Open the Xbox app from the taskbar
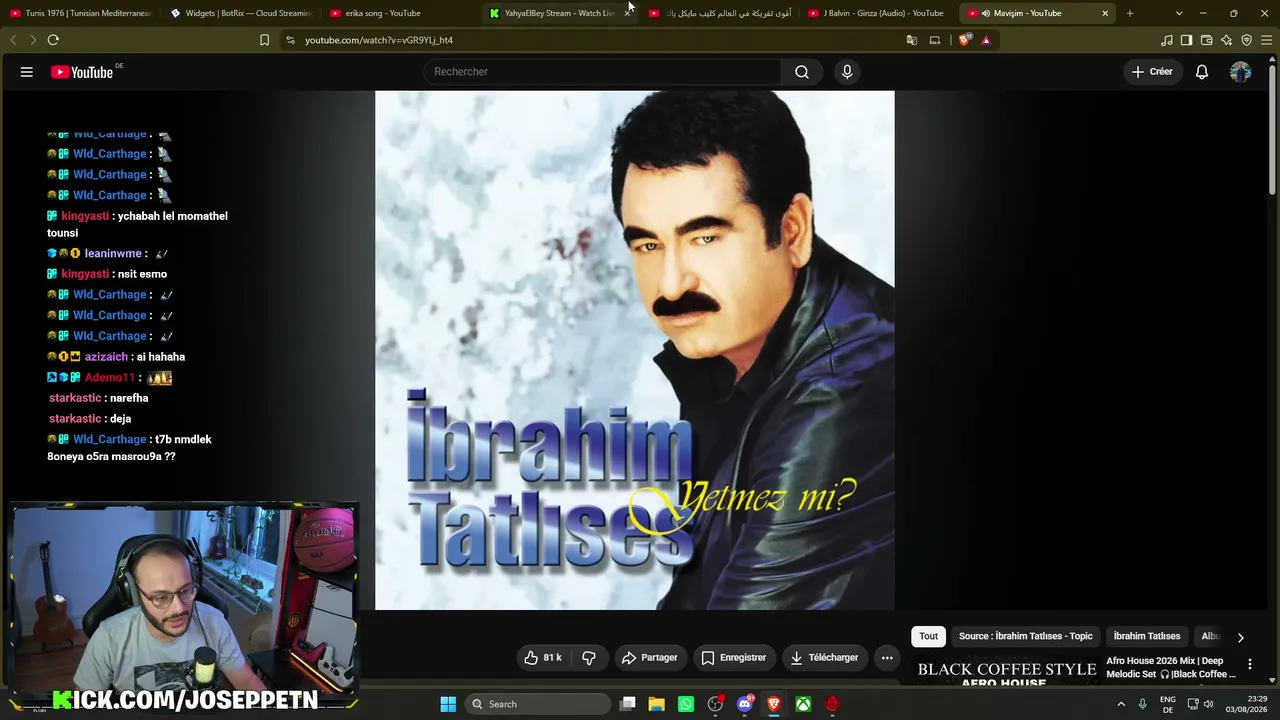1280x720 pixels. 803,704
